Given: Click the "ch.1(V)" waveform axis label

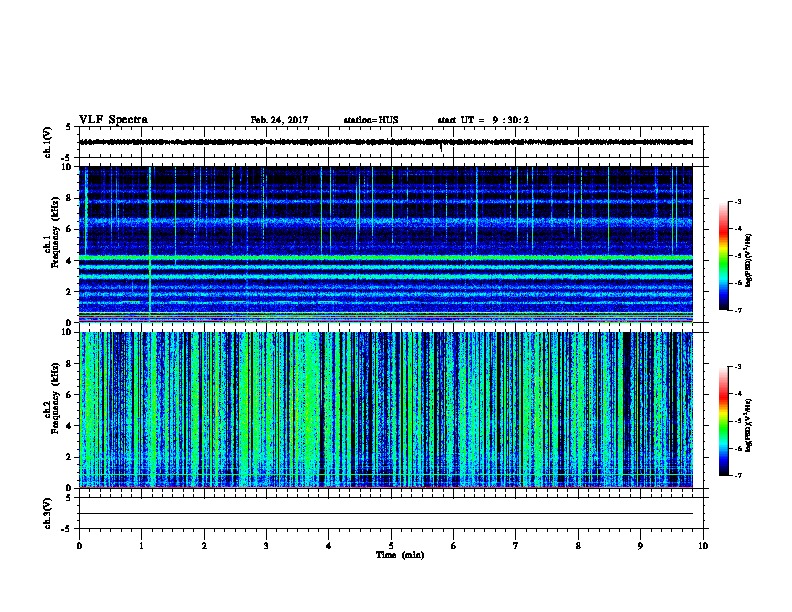Looking at the screenshot, I should 47,142.
